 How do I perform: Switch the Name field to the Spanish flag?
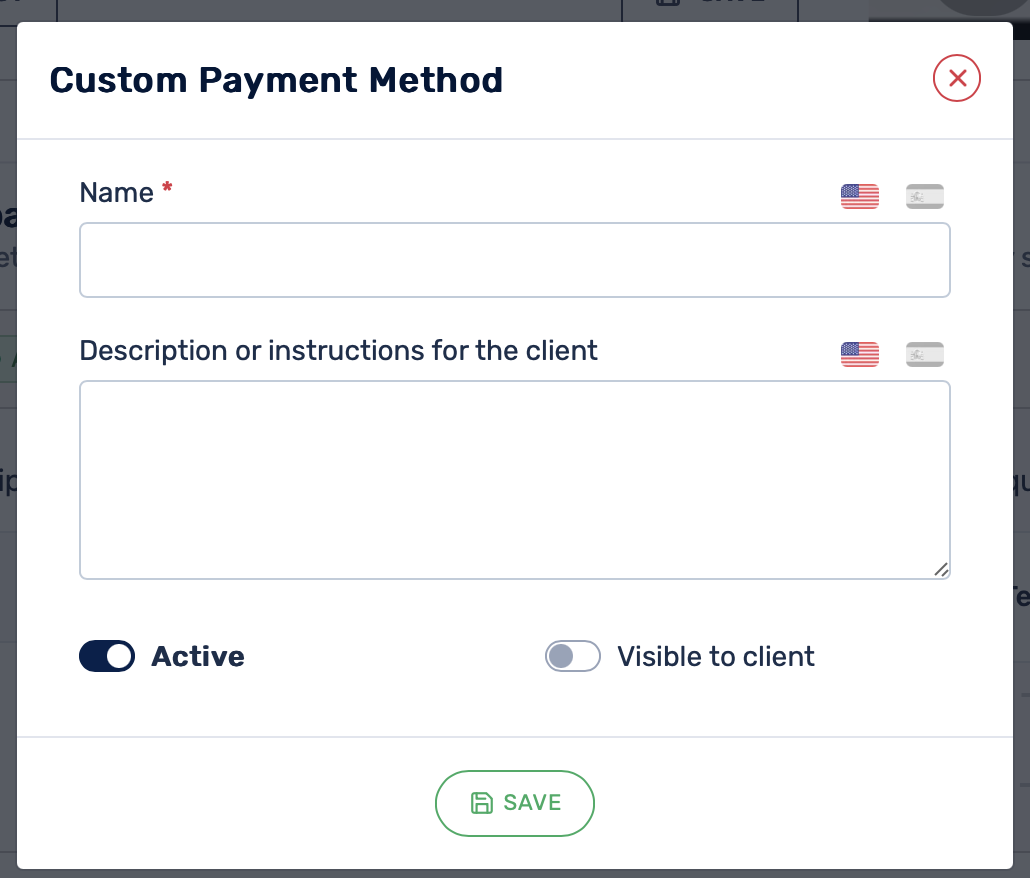[x=924, y=196]
